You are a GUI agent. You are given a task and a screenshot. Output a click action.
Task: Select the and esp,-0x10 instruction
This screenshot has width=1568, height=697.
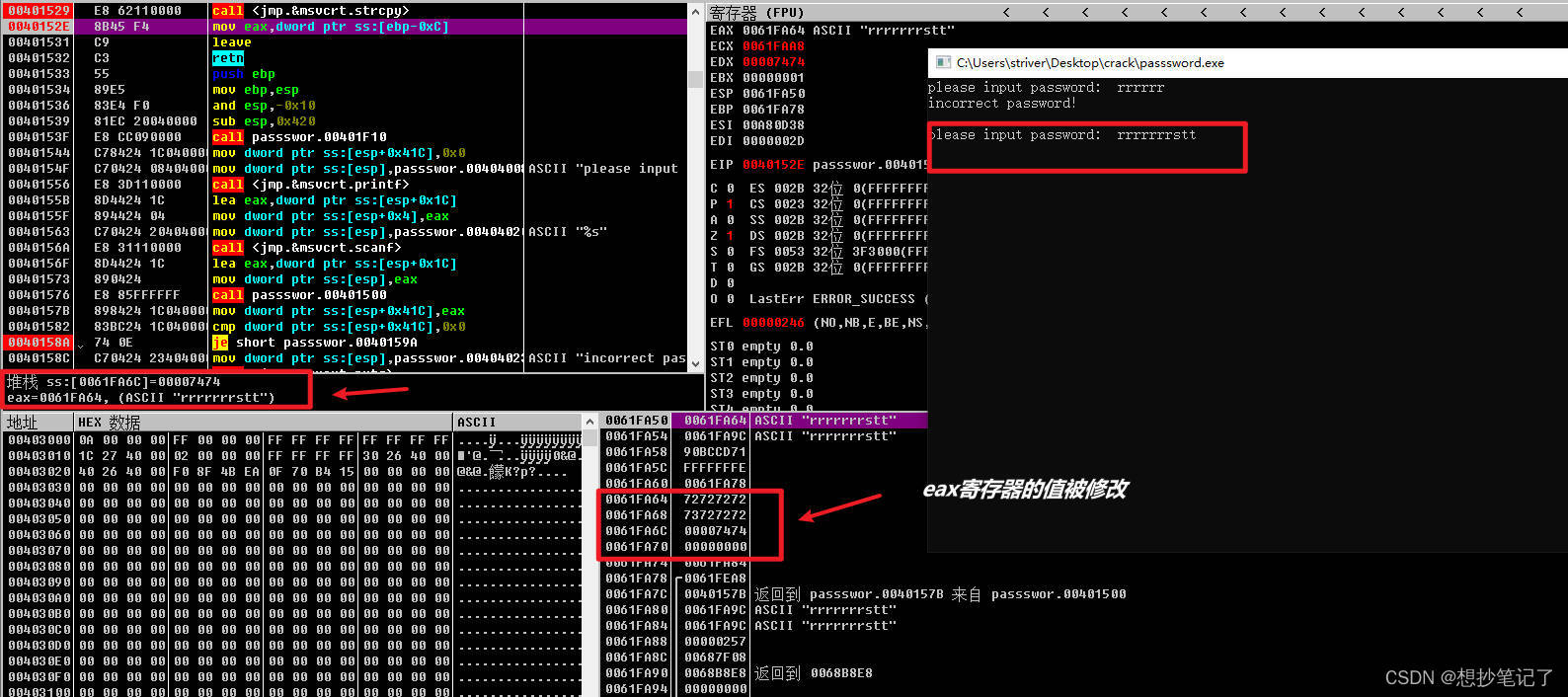coord(346,106)
